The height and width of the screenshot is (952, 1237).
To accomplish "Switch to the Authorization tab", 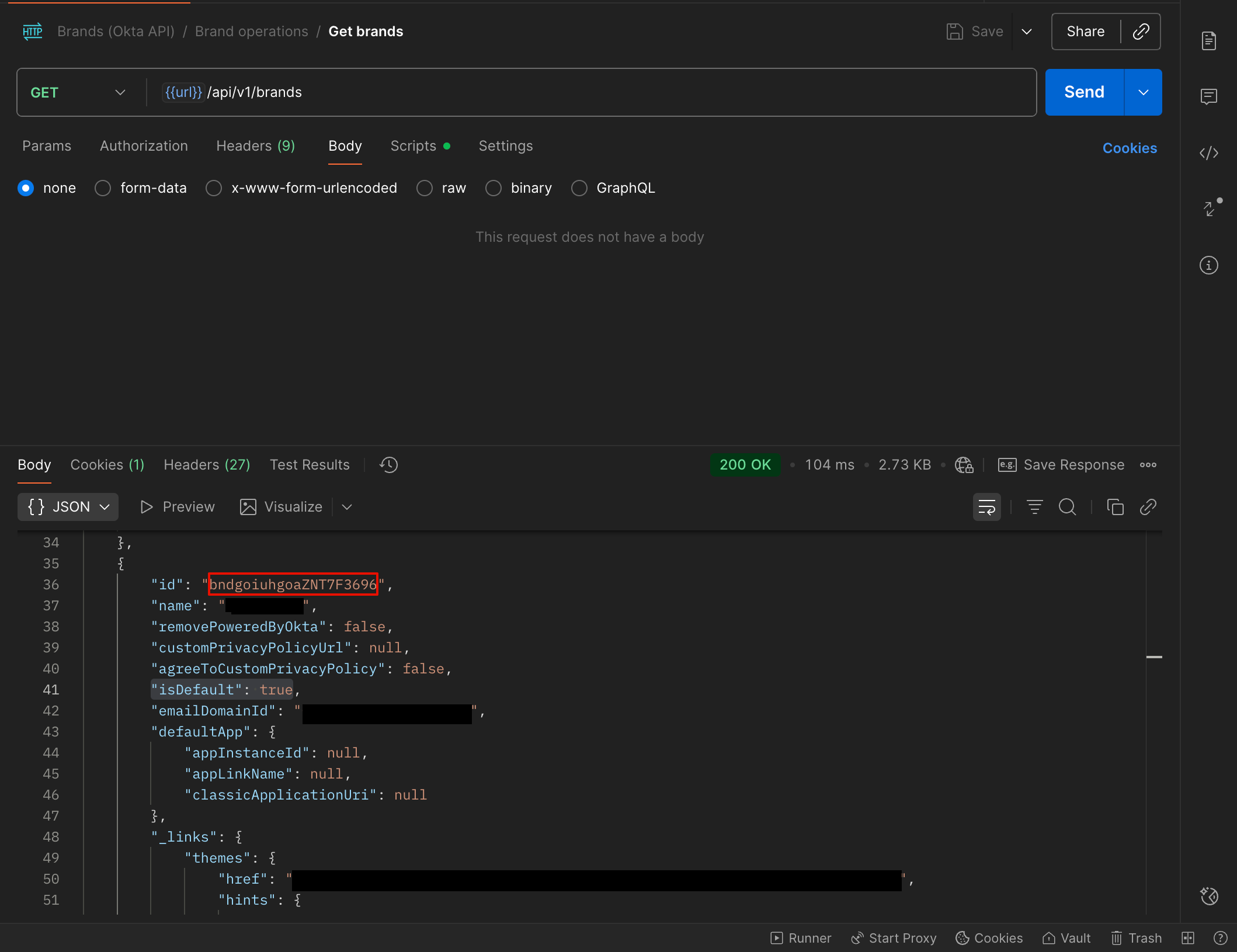I will click(144, 146).
